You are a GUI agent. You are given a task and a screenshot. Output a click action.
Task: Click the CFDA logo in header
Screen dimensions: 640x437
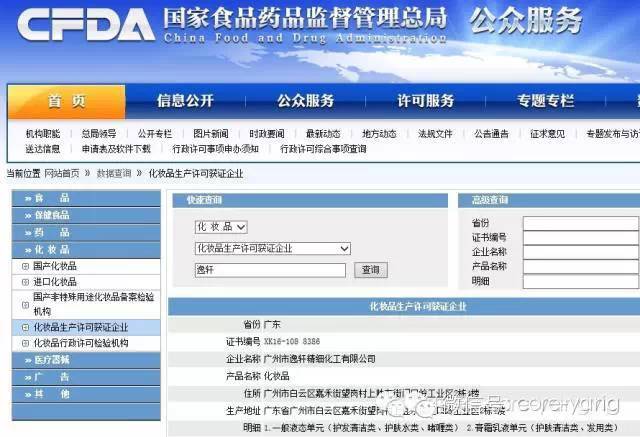pyautogui.click(x=86, y=24)
